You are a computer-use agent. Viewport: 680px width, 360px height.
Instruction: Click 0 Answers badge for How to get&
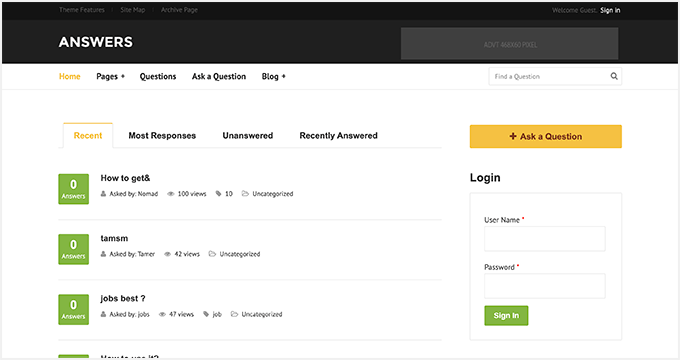(73, 189)
